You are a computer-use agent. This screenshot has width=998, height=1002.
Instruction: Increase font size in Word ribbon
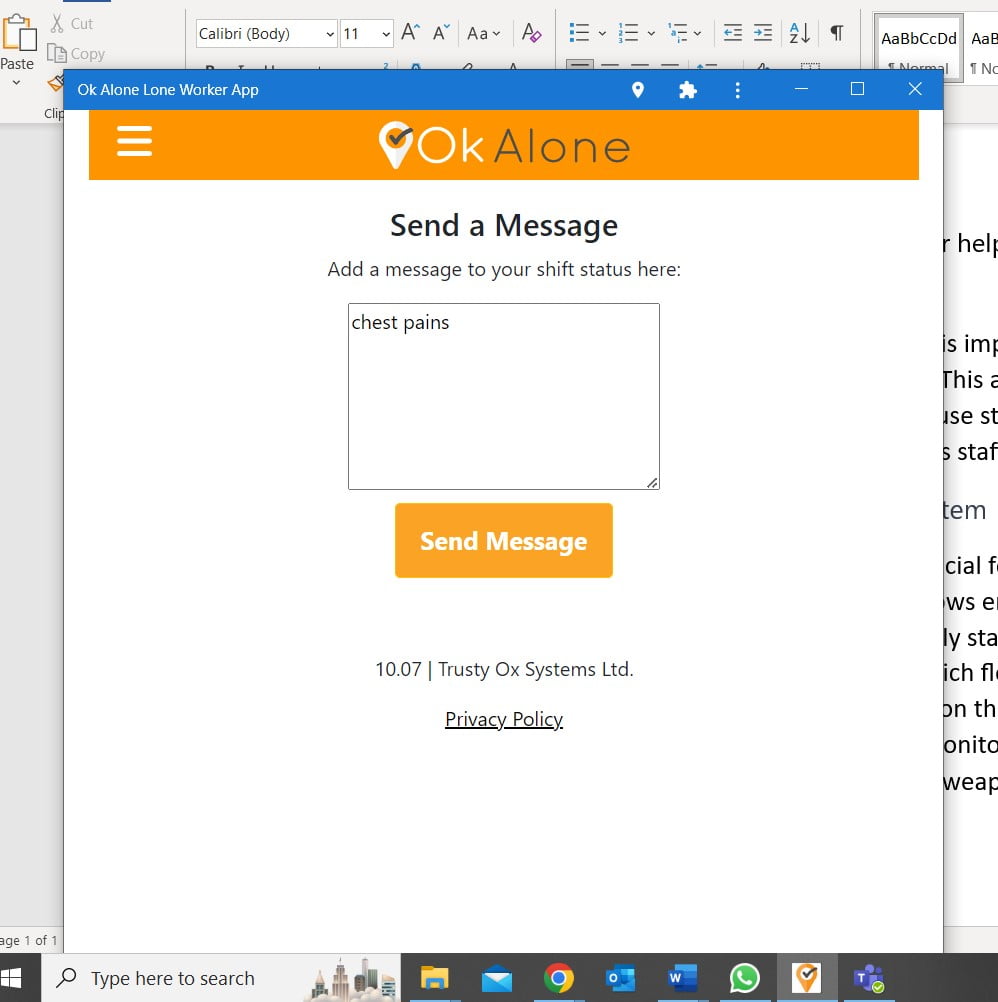(x=410, y=32)
